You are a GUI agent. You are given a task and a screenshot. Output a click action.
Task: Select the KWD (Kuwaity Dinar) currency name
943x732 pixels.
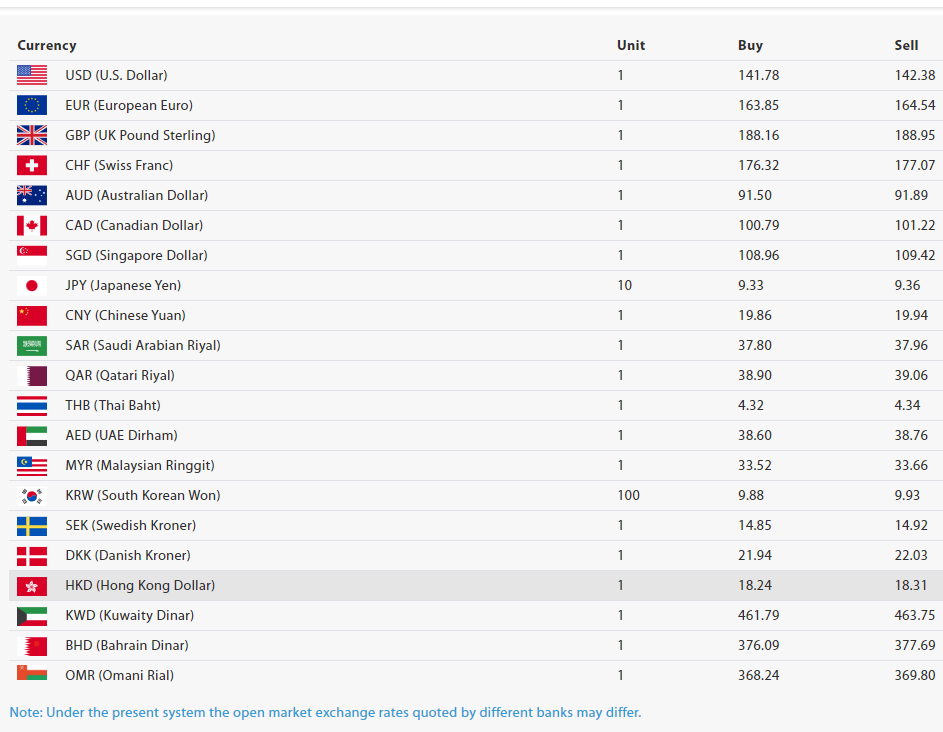pyautogui.click(x=130, y=615)
